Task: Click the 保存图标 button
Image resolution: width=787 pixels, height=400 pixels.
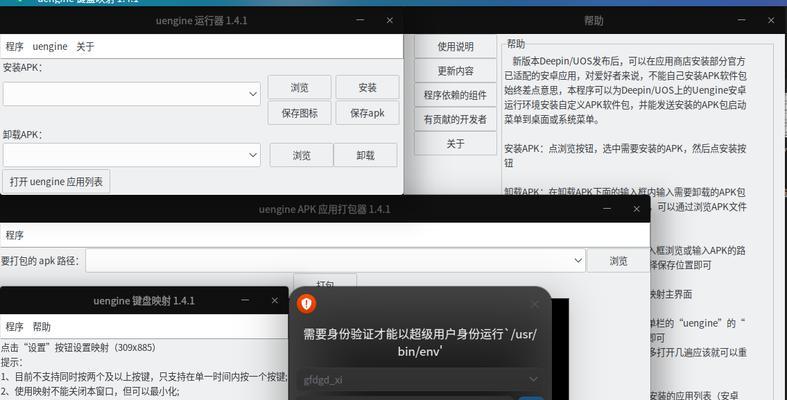Action: click(300, 113)
